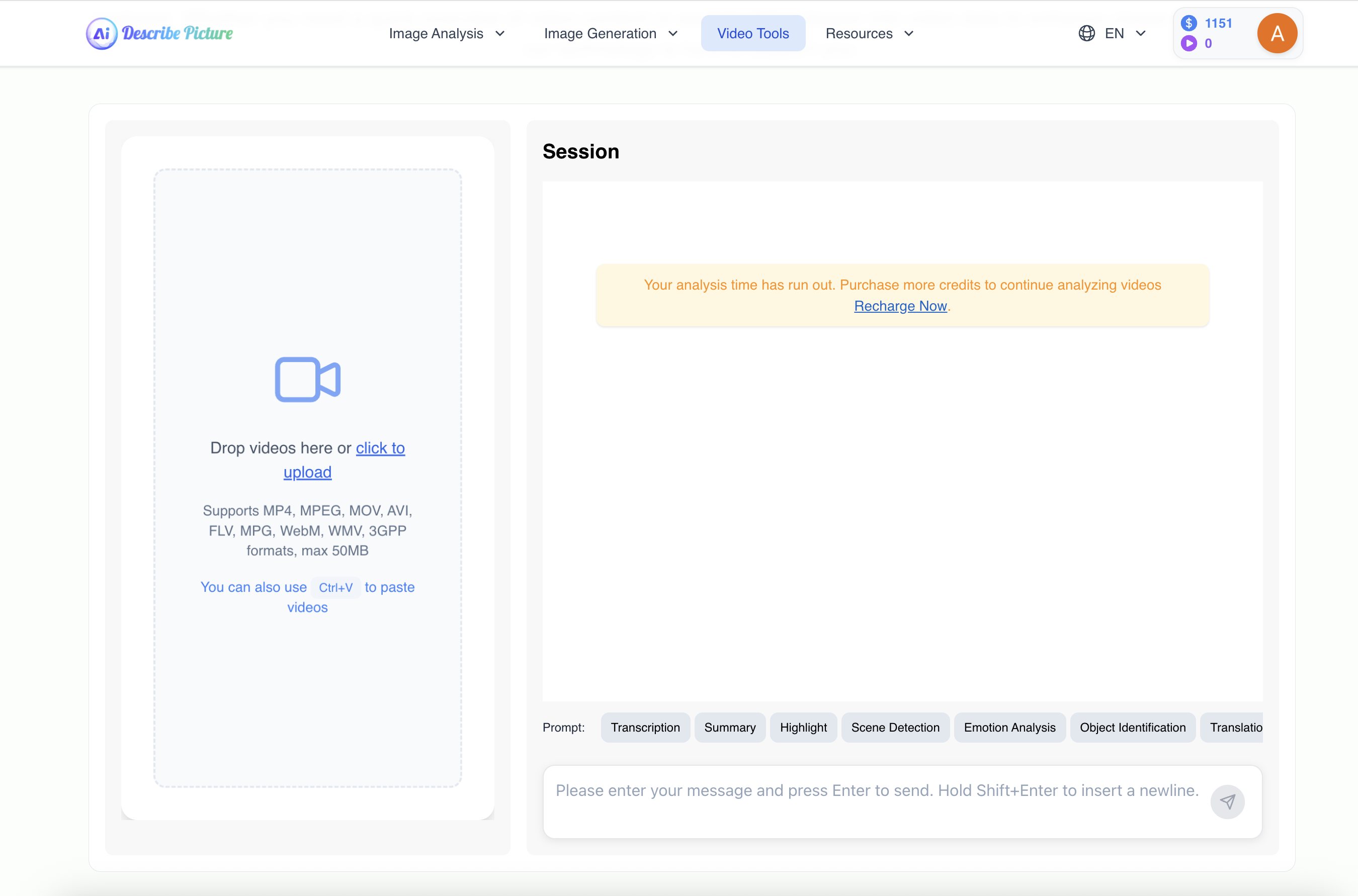Open the orange user avatar menu

click(1277, 33)
